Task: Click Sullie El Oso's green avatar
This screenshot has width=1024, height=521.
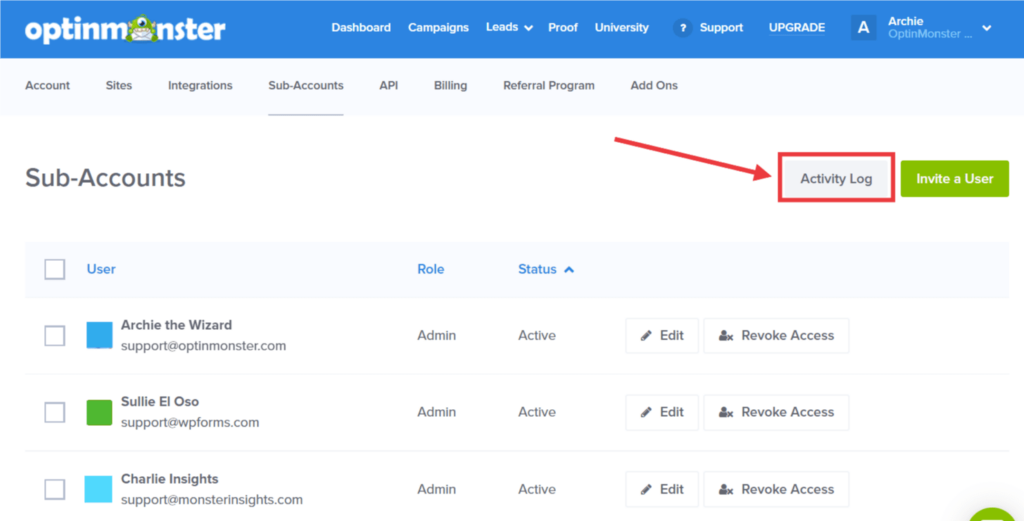Action: pyautogui.click(x=99, y=412)
